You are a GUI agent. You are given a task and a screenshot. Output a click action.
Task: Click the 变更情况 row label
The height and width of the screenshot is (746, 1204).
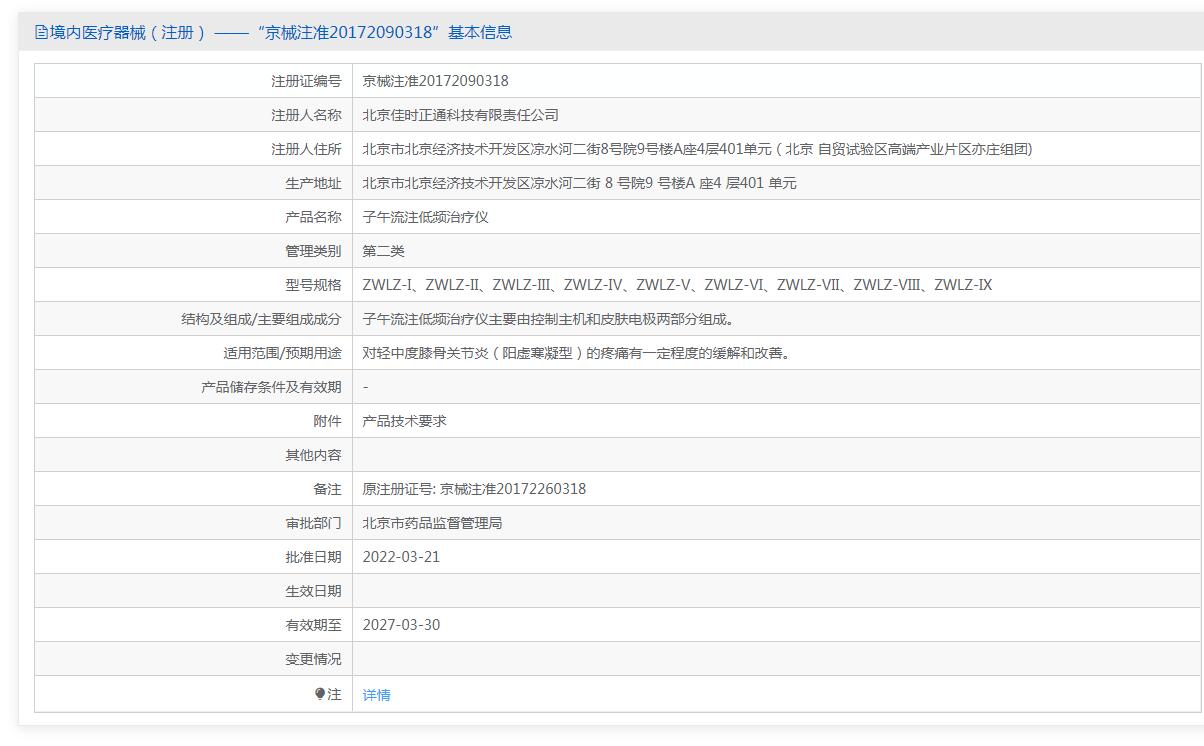pos(313,659)
